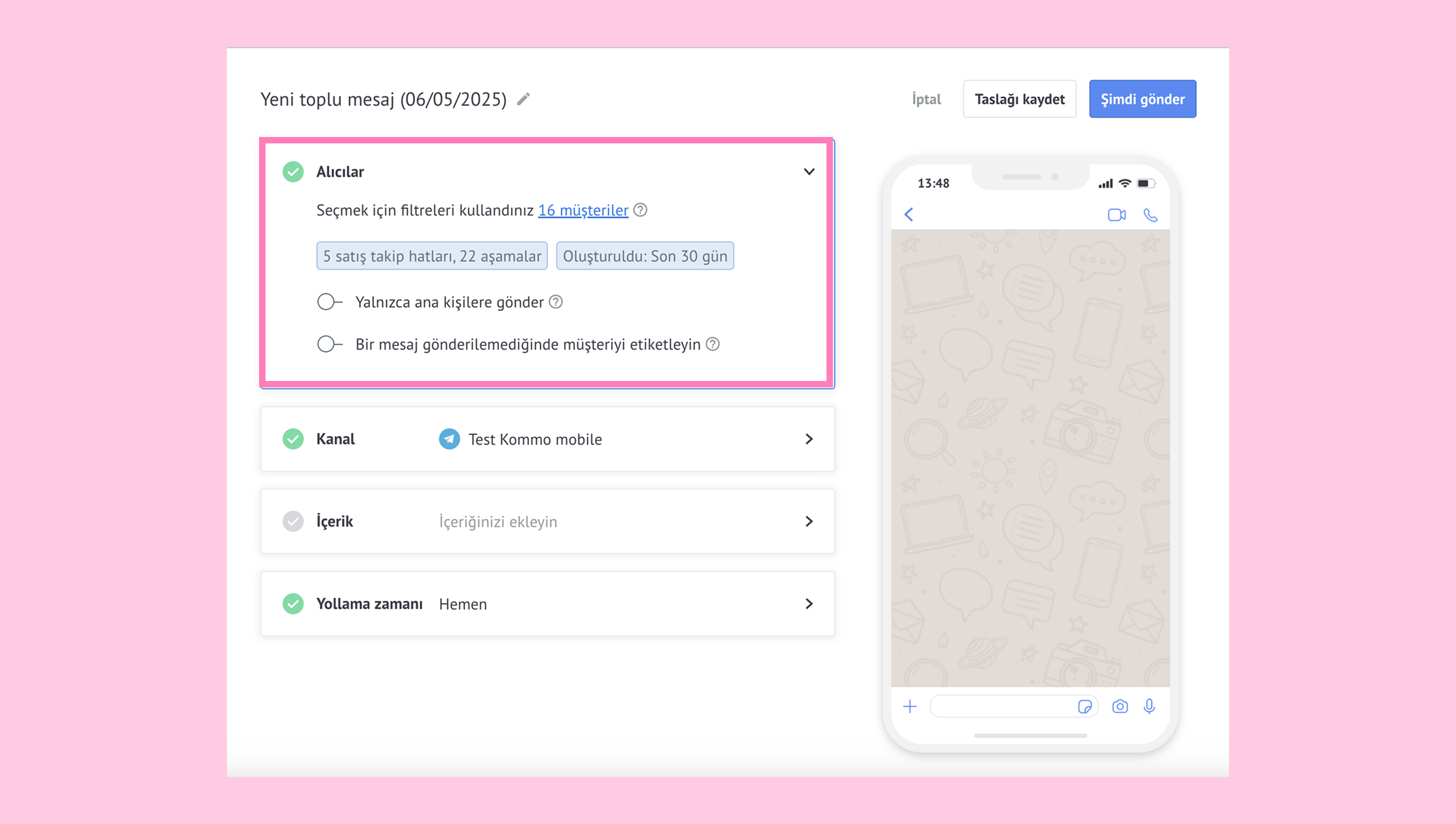Click the pencil icon to rename broadcast
Image resolution: width=1456 pixels, height=824 pixels.
(x=524, y=99)
